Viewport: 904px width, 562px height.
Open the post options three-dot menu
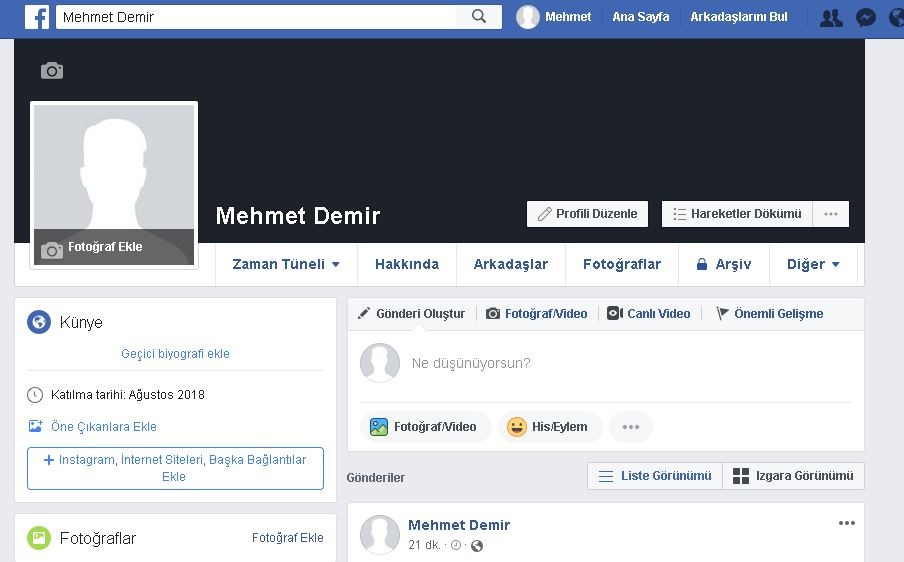846,523
